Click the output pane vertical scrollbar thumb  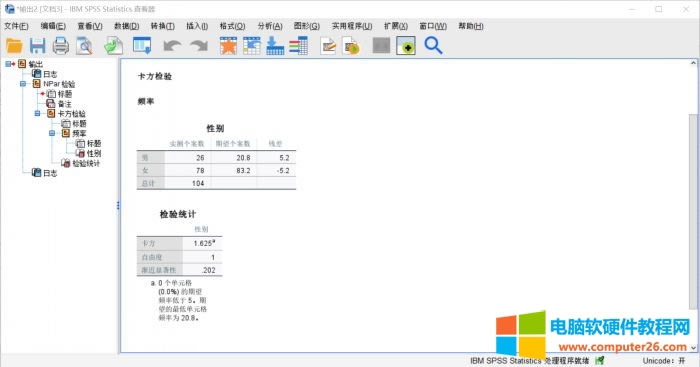(x=693, y=211)
